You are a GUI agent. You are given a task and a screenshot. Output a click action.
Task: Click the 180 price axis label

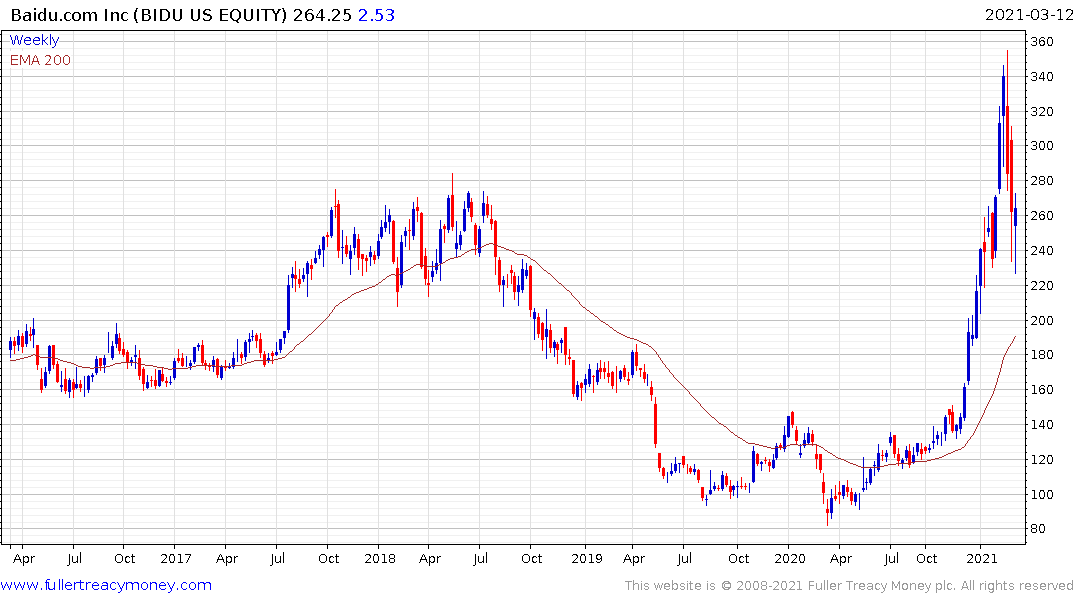[1042, 355]
